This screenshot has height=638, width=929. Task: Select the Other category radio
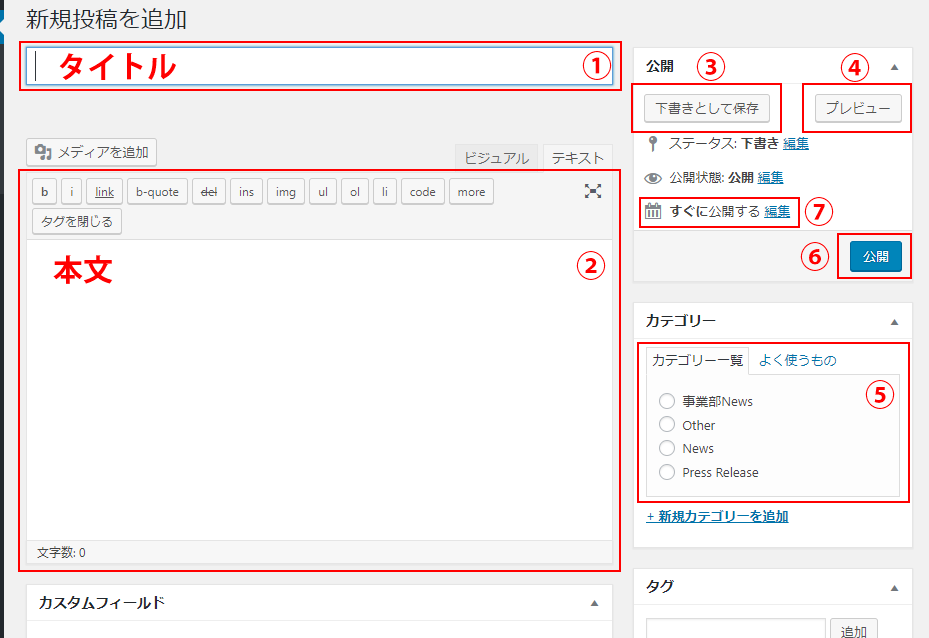click(x=667, y=425)
